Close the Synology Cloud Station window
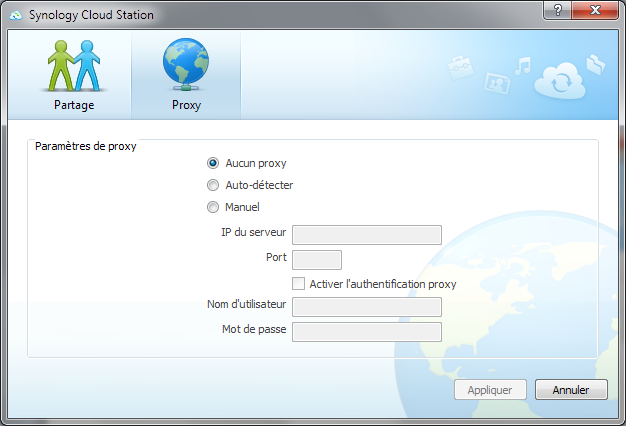The width and height of the screenshot is (626, 426). pos(595,10)
